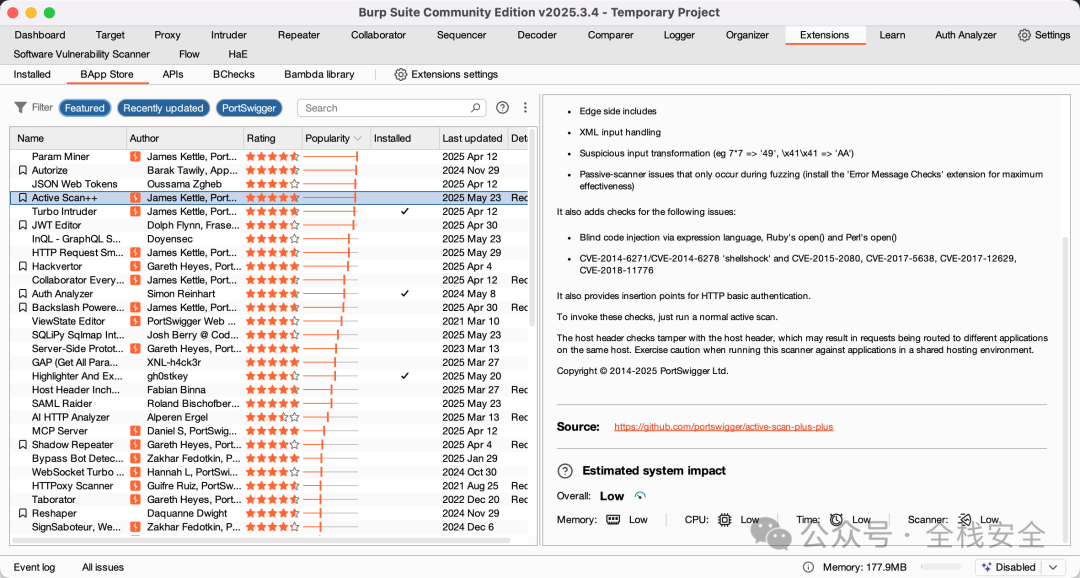
Task: Click the Overall Low gauge icon
Action: tap(640, 496)
